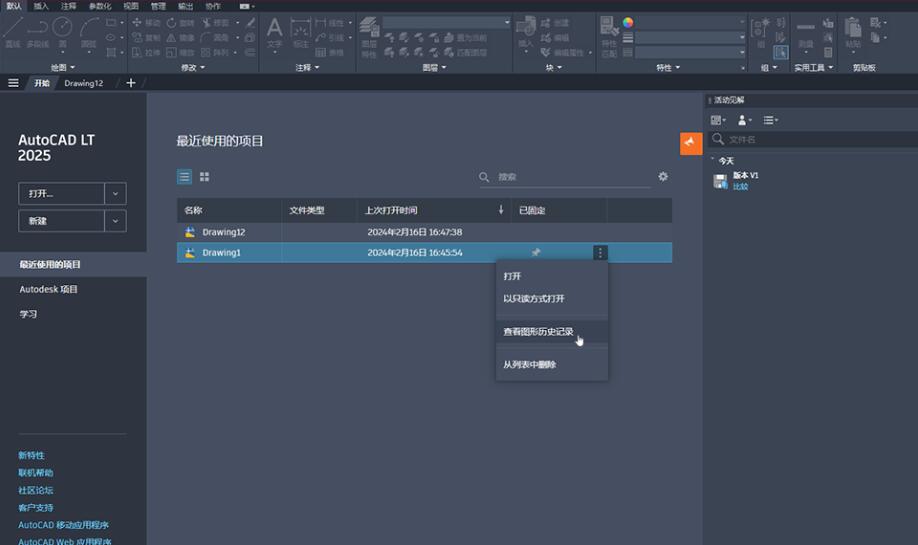
Task: Toggle group selection button in Group panel
Action: (780, 53)
